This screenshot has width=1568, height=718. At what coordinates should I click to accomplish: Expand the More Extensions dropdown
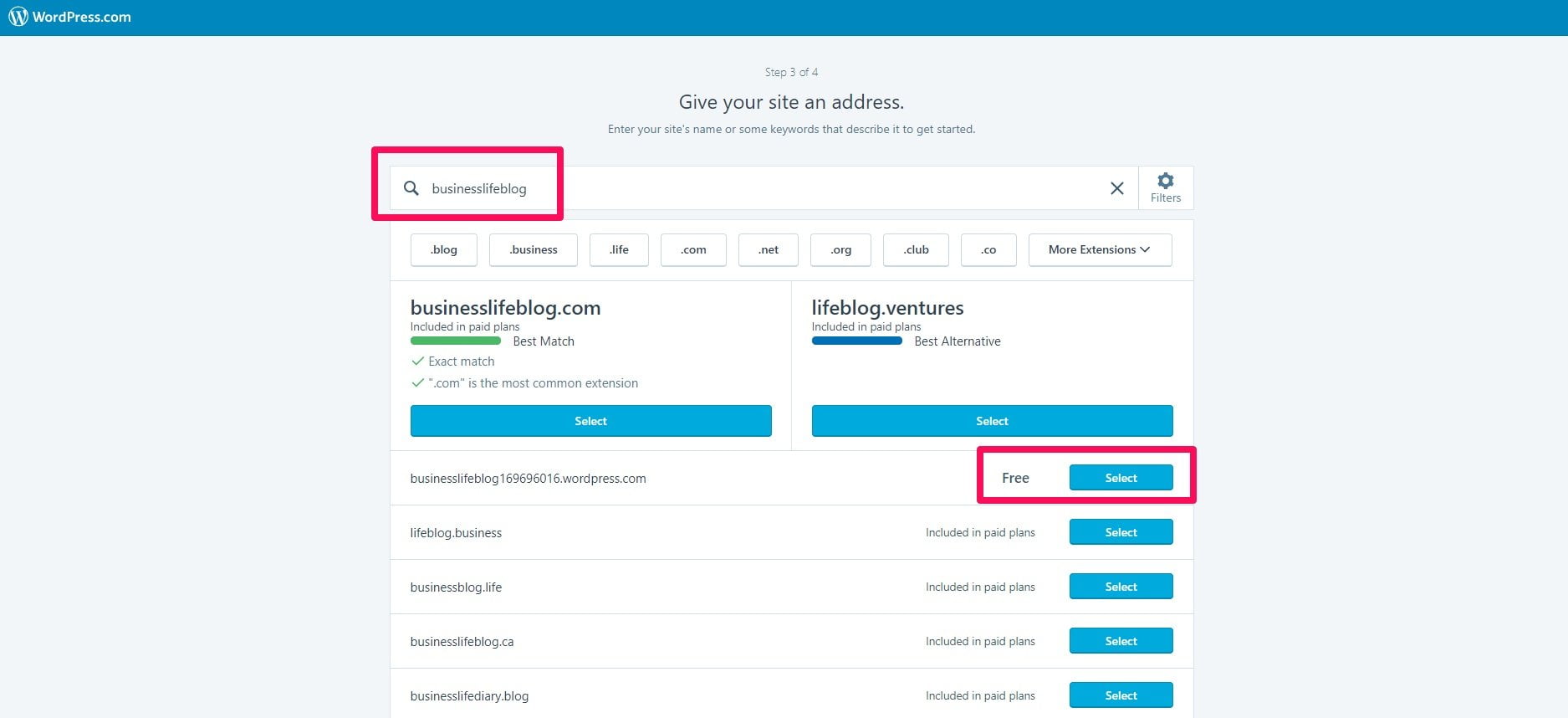(1100, 249)
